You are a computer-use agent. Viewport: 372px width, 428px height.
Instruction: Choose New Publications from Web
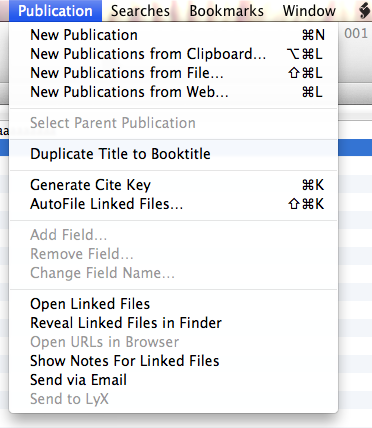pyautogui.click(x=174, y=92)
